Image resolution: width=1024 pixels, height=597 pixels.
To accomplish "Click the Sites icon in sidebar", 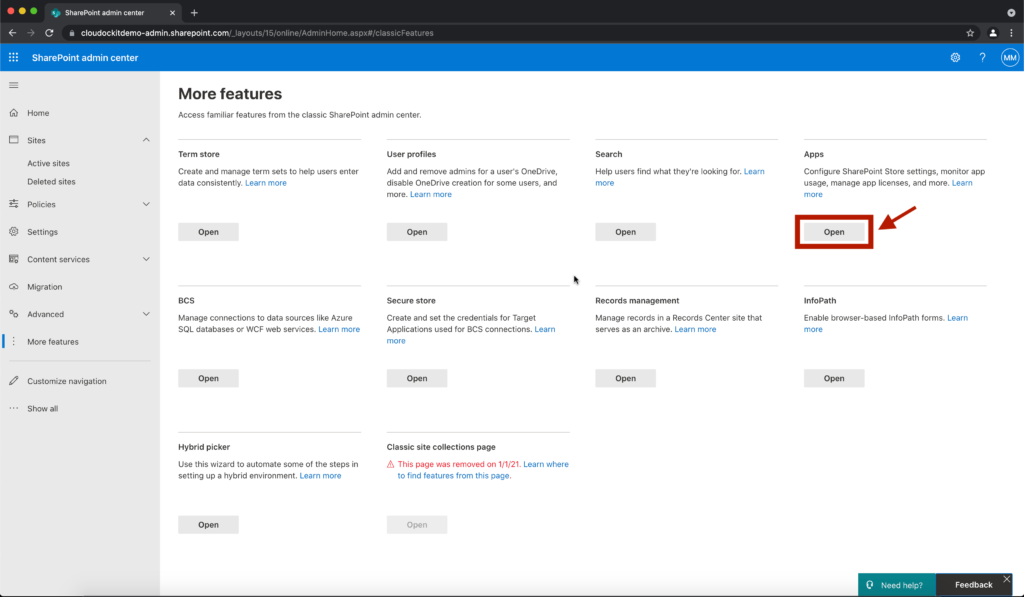I will (14, 140).
